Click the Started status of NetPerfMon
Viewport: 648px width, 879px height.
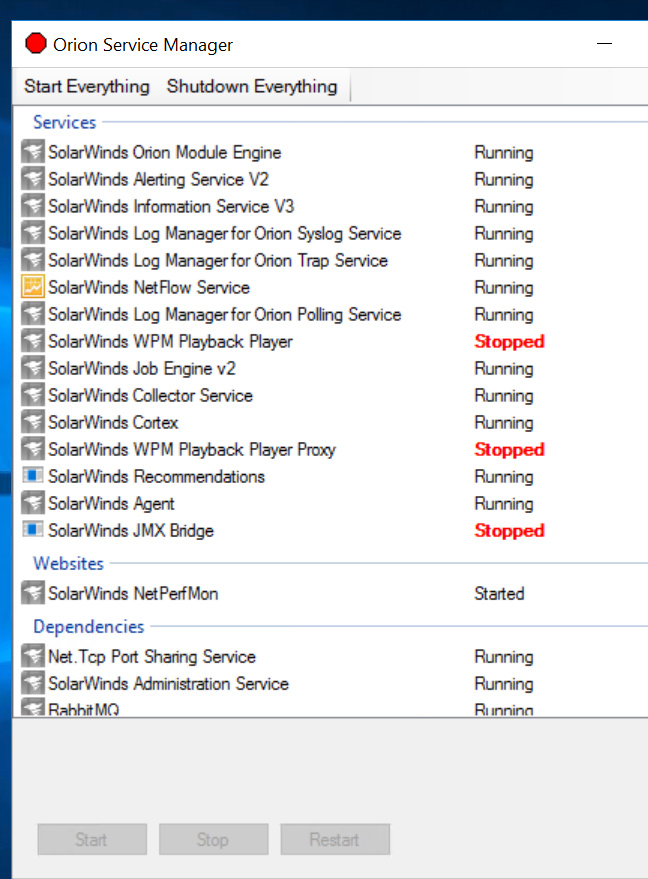499,594
